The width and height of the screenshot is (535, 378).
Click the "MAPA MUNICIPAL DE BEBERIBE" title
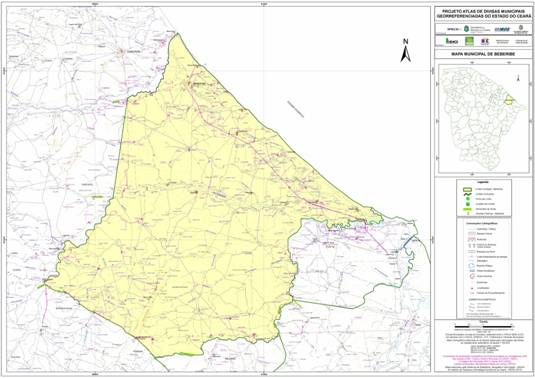click(x=483, y=54)
